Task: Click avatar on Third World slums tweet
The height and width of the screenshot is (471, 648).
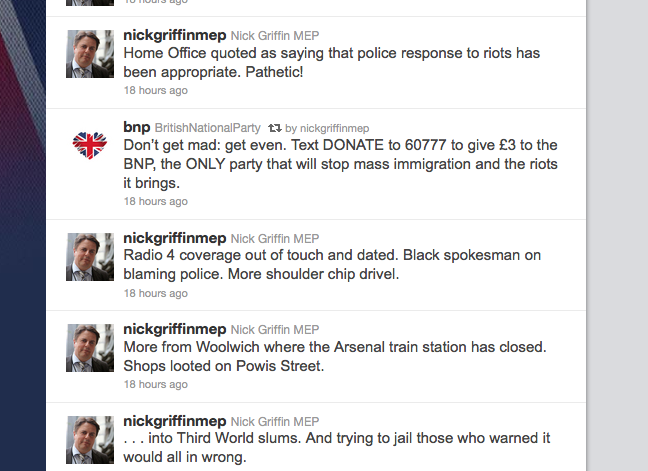Action: tap(90, 439)
